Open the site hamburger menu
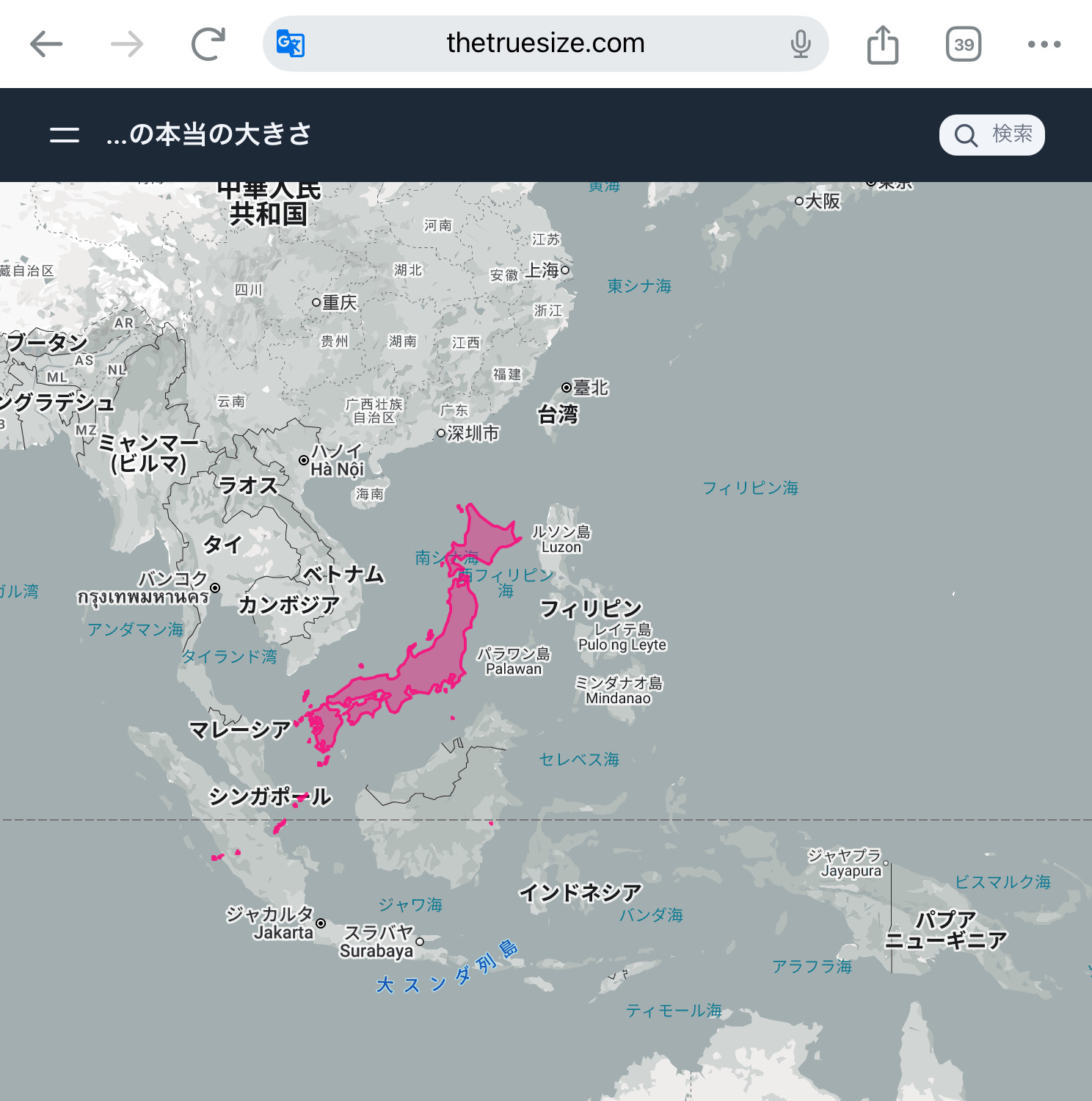The height and width of the screenshot is (1101, 1092). tap(65, 135)
